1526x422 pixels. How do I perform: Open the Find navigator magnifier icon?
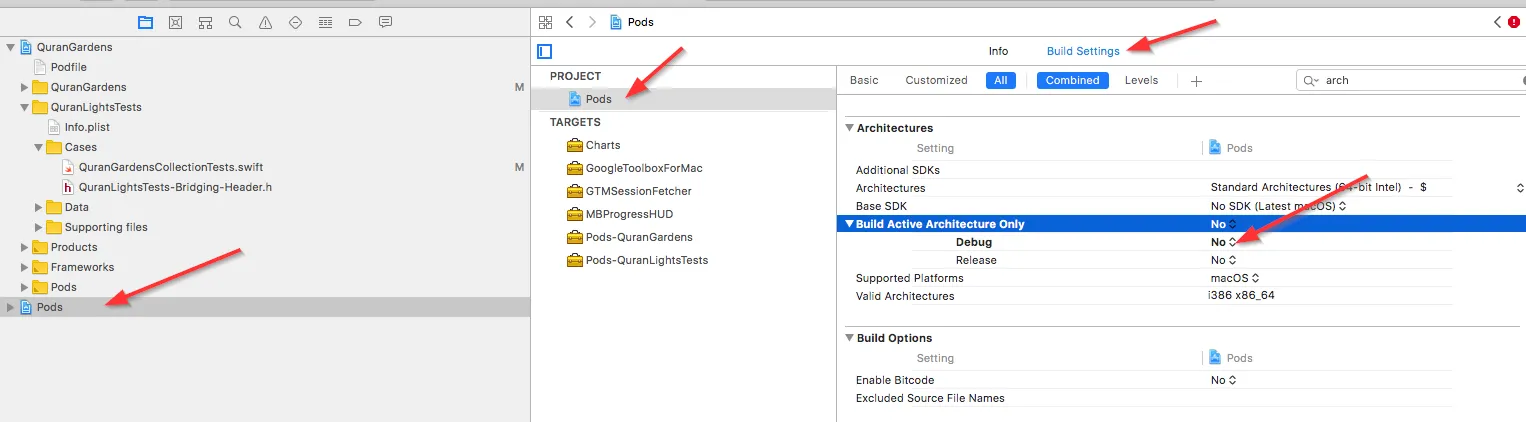coord(235,22)
